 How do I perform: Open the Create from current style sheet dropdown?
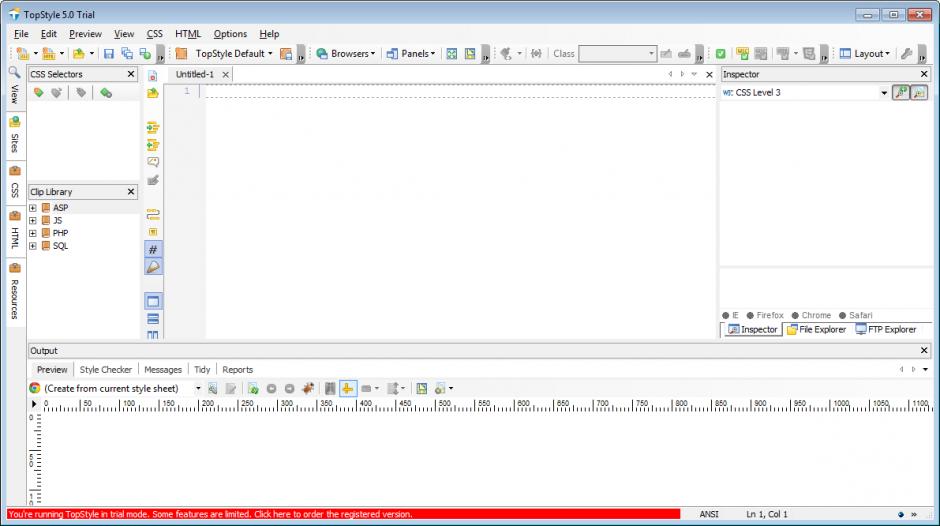[198, 389]
